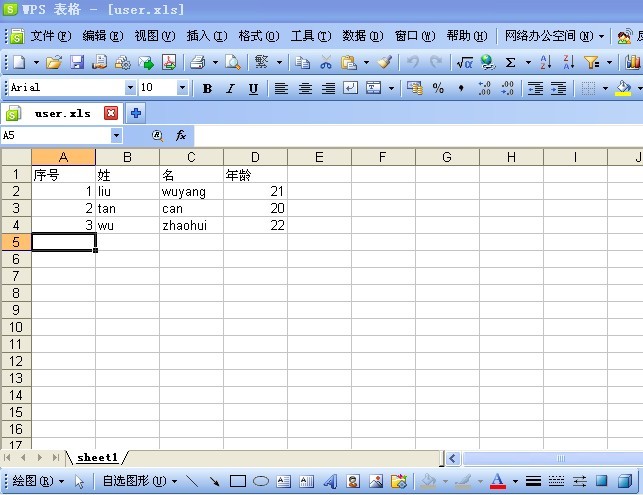Close the user.xls document tab
Image resolution: width=643 pixels, height=495 pixels.
pos(111,113)
